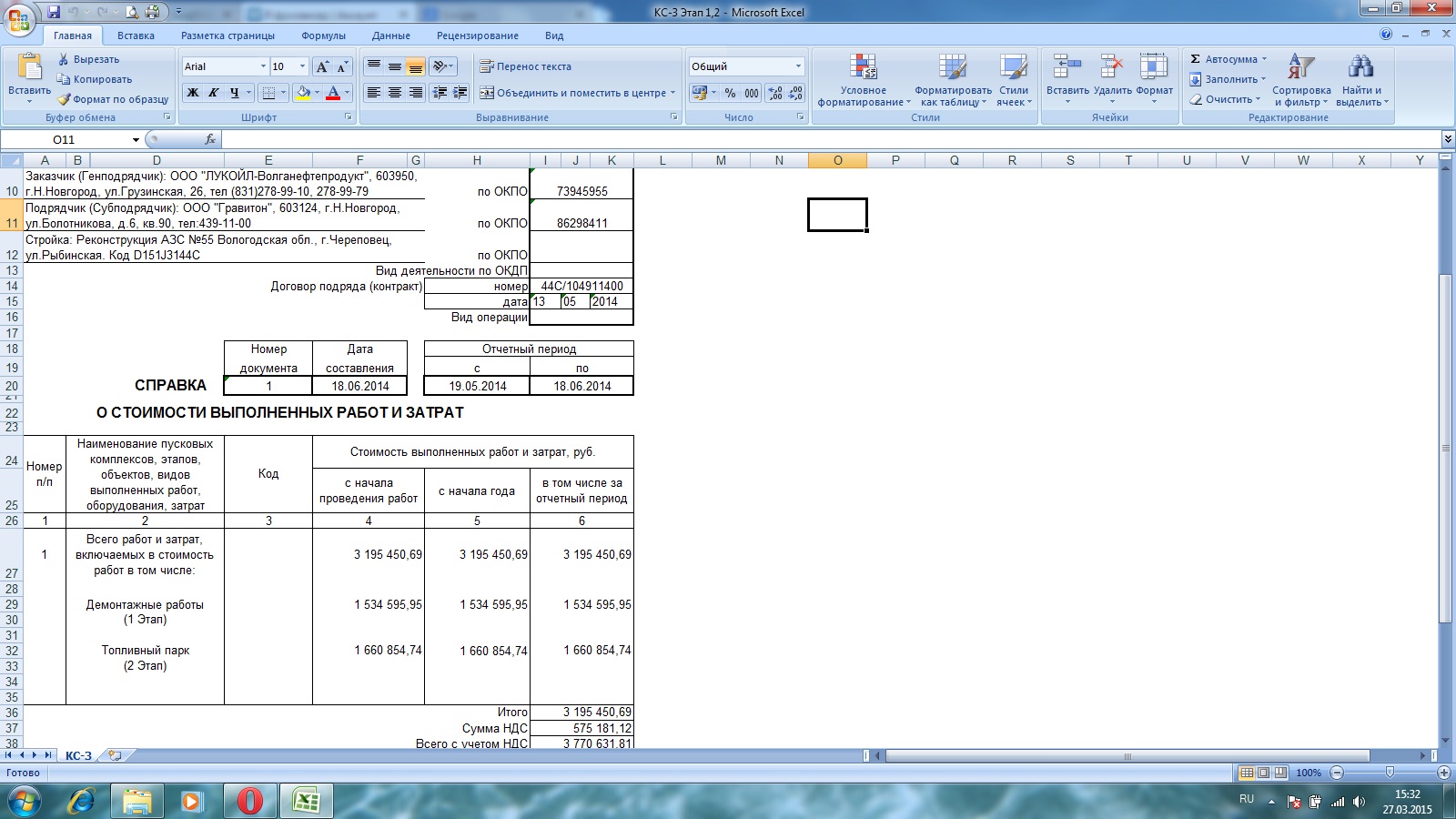Viewport: 1456px width, 819px height.
Task: Toggle bold Ж formatting
Action: pos(193,93)
